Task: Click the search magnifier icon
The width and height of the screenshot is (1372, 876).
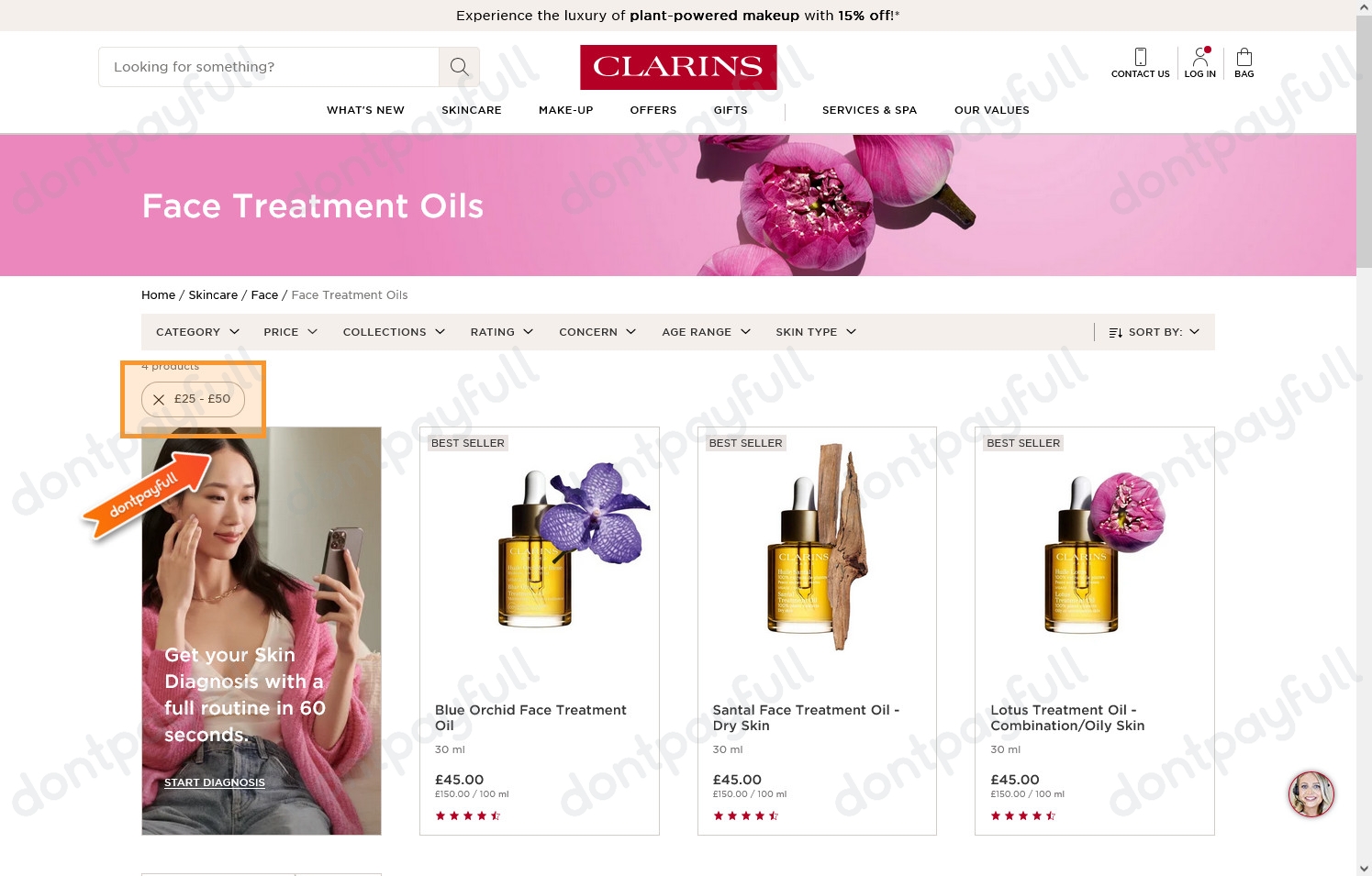Action: (x=459, y=67)
